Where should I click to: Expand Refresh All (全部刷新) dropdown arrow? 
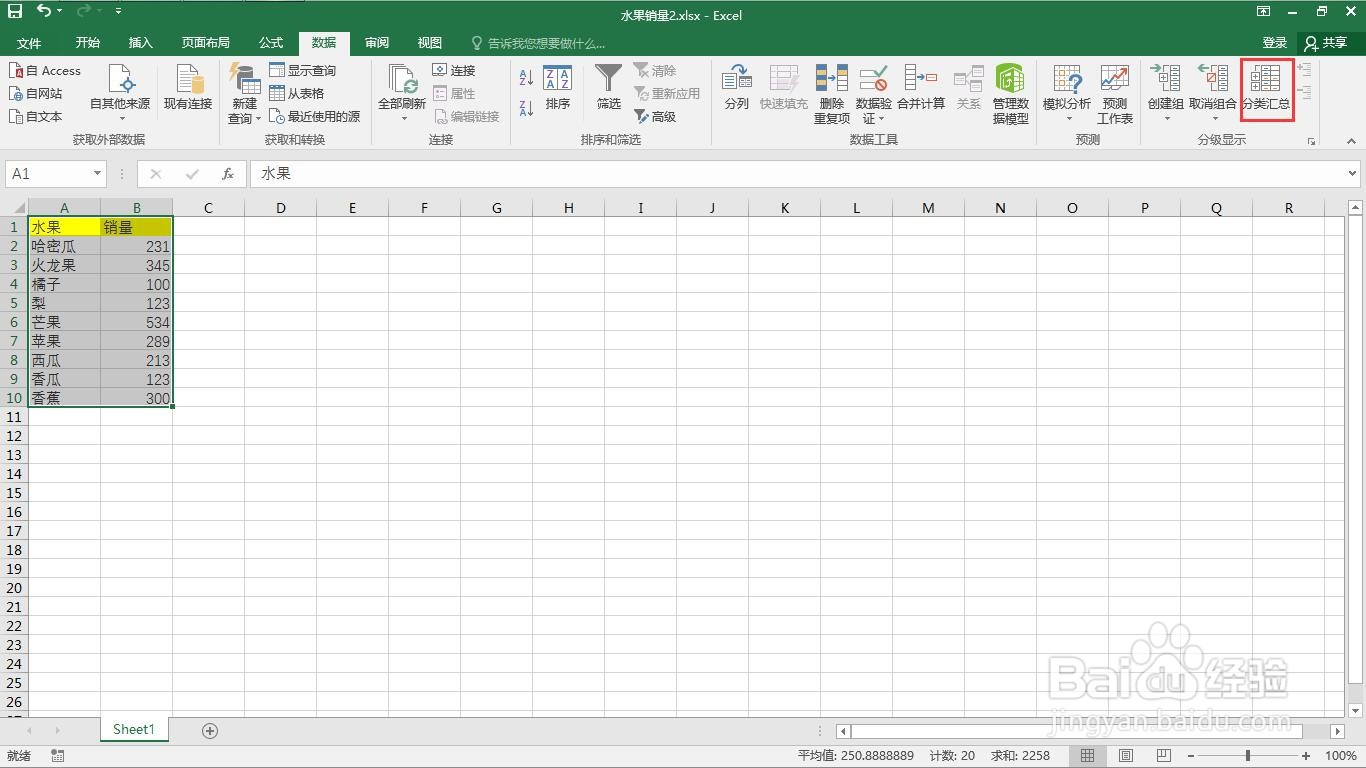point(404,119)
